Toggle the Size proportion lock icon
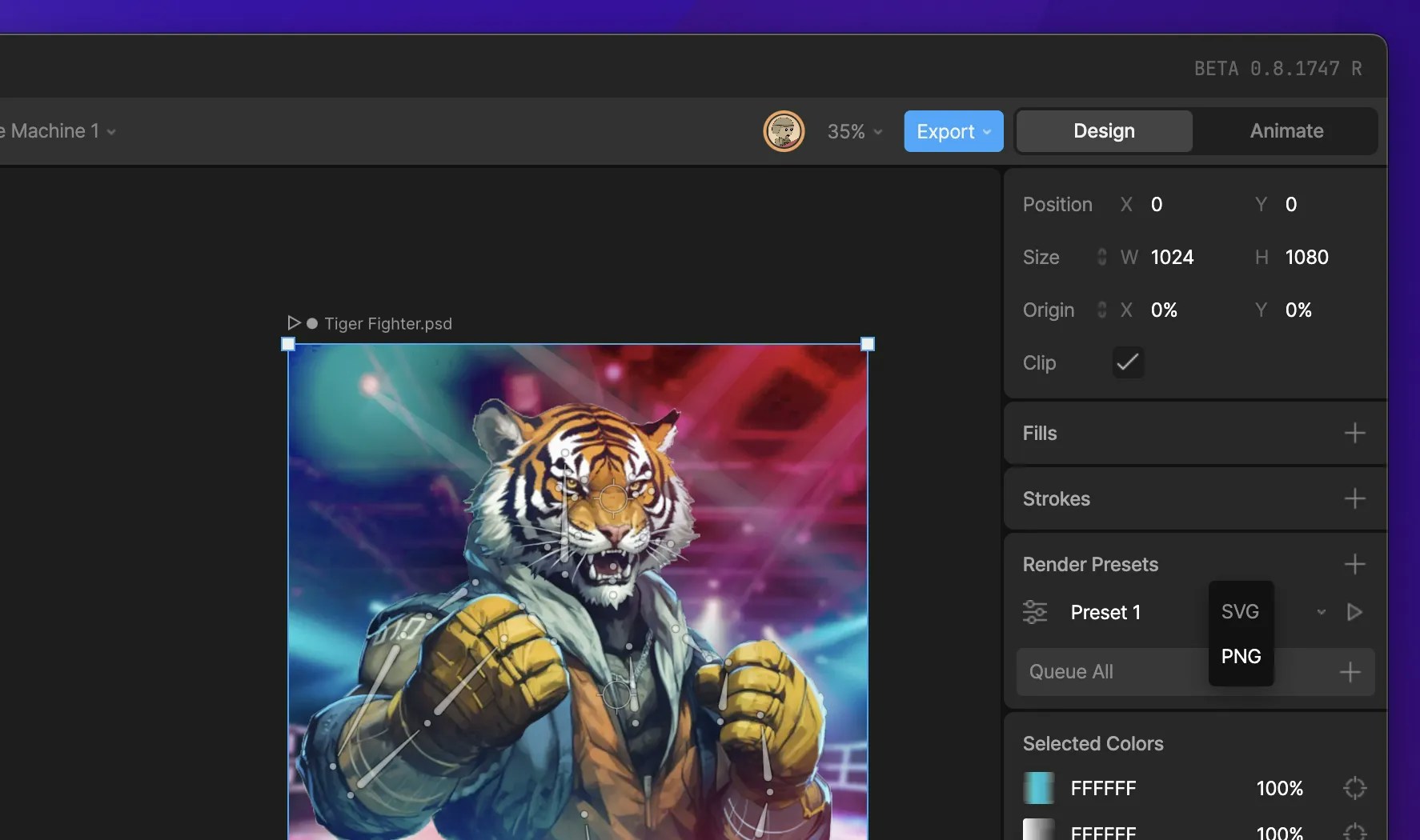The image size is (1420, 840). [1101, 257]
